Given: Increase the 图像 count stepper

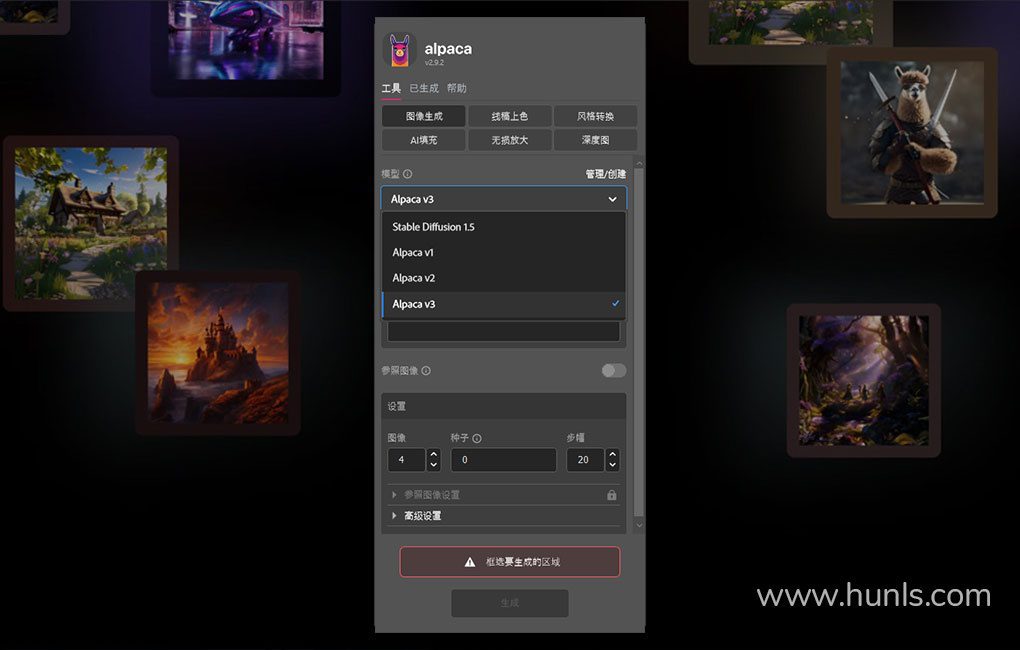Looking at the screenshot, I should pyautogui.click(x=434, y=454).
